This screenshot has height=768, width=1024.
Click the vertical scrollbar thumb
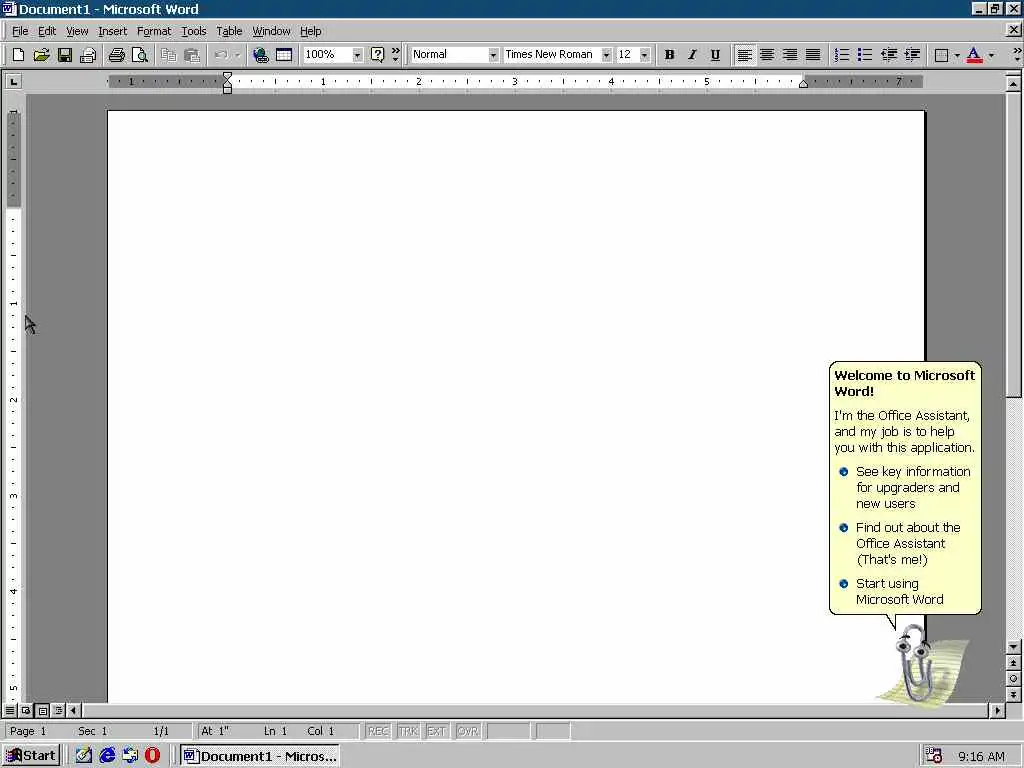click(x=1013, y=245)
